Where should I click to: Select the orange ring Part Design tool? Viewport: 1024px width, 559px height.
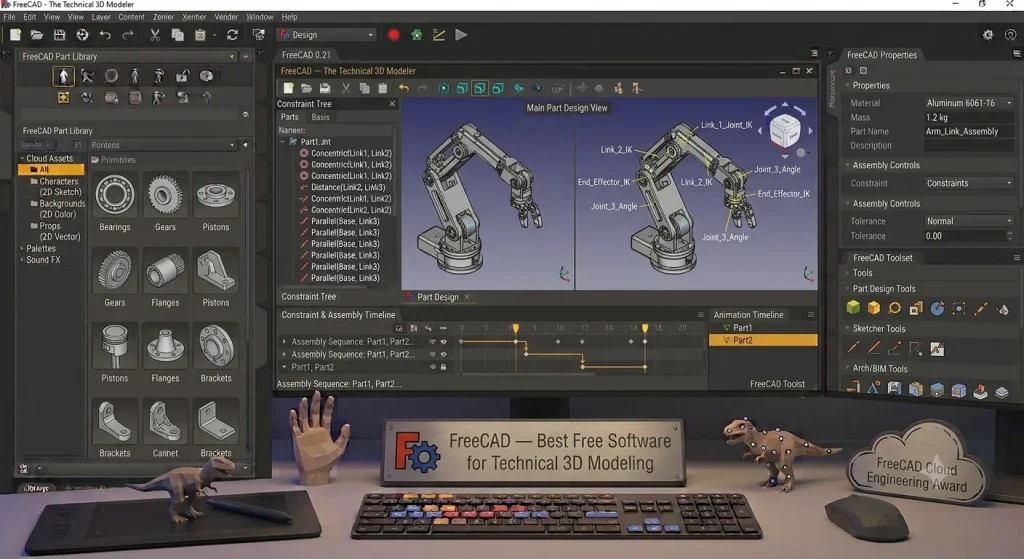click(895, 308)
